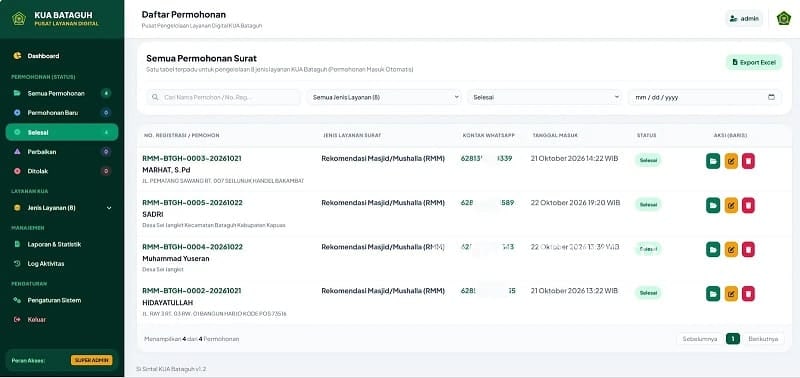Click the WhatsApp number in HIDAYATULLAH row
The width and height of the screenshot is (800, 378).
point(488,291)
